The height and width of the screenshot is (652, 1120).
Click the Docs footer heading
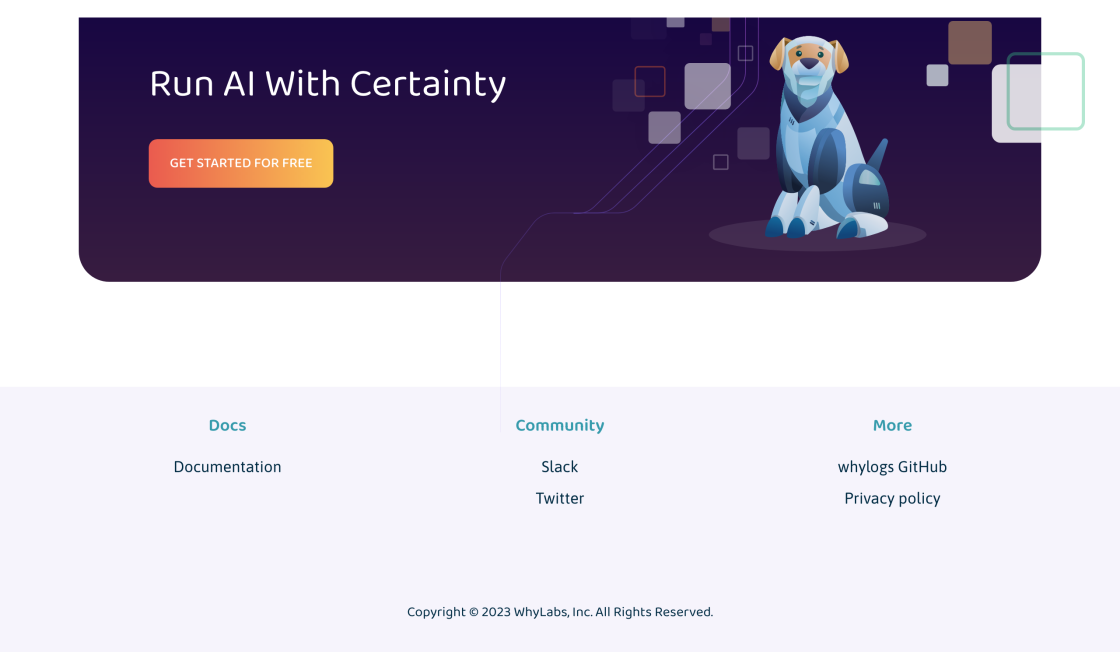coord(227,425)
